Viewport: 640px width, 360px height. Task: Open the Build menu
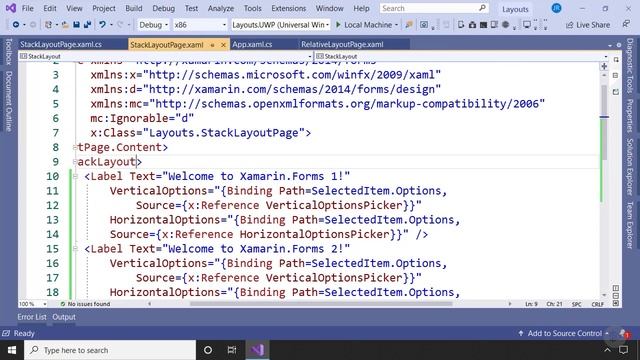click(x=133, y=8)
